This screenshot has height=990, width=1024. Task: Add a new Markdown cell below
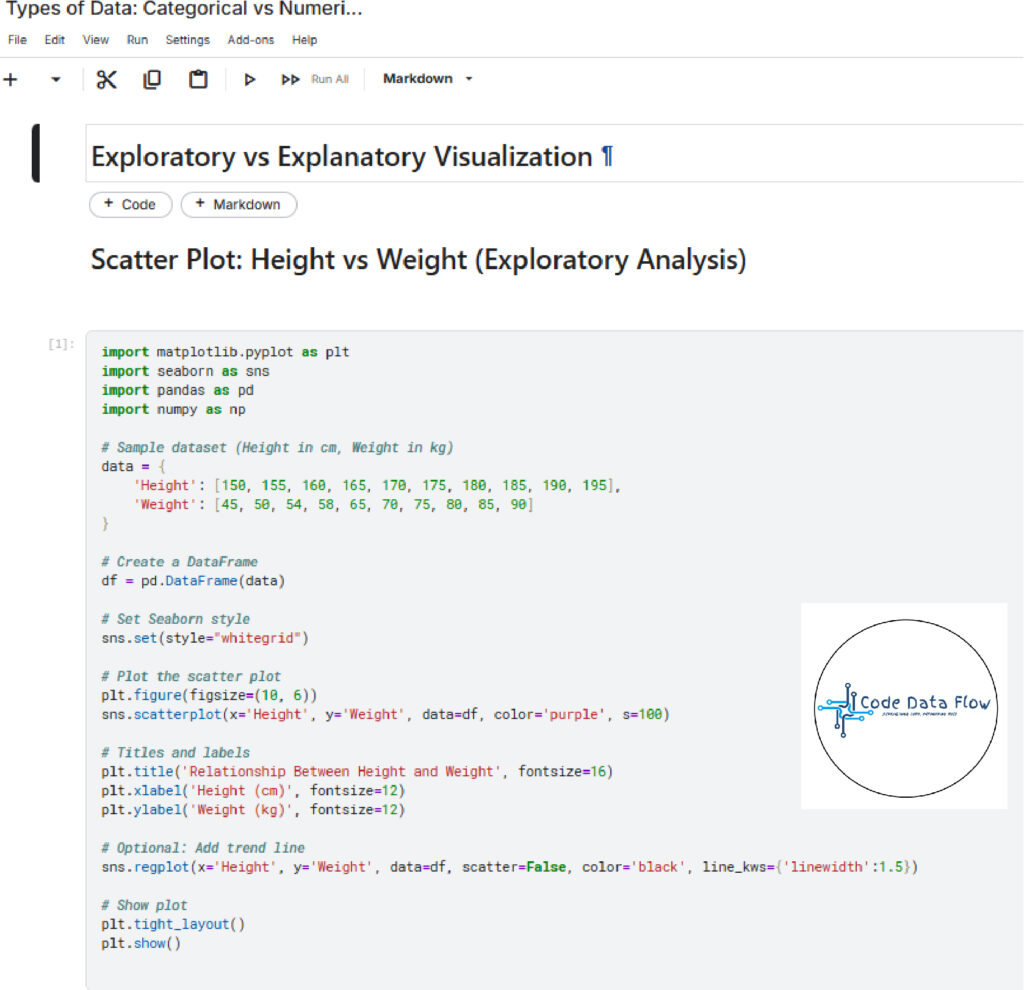coord(239,204)
